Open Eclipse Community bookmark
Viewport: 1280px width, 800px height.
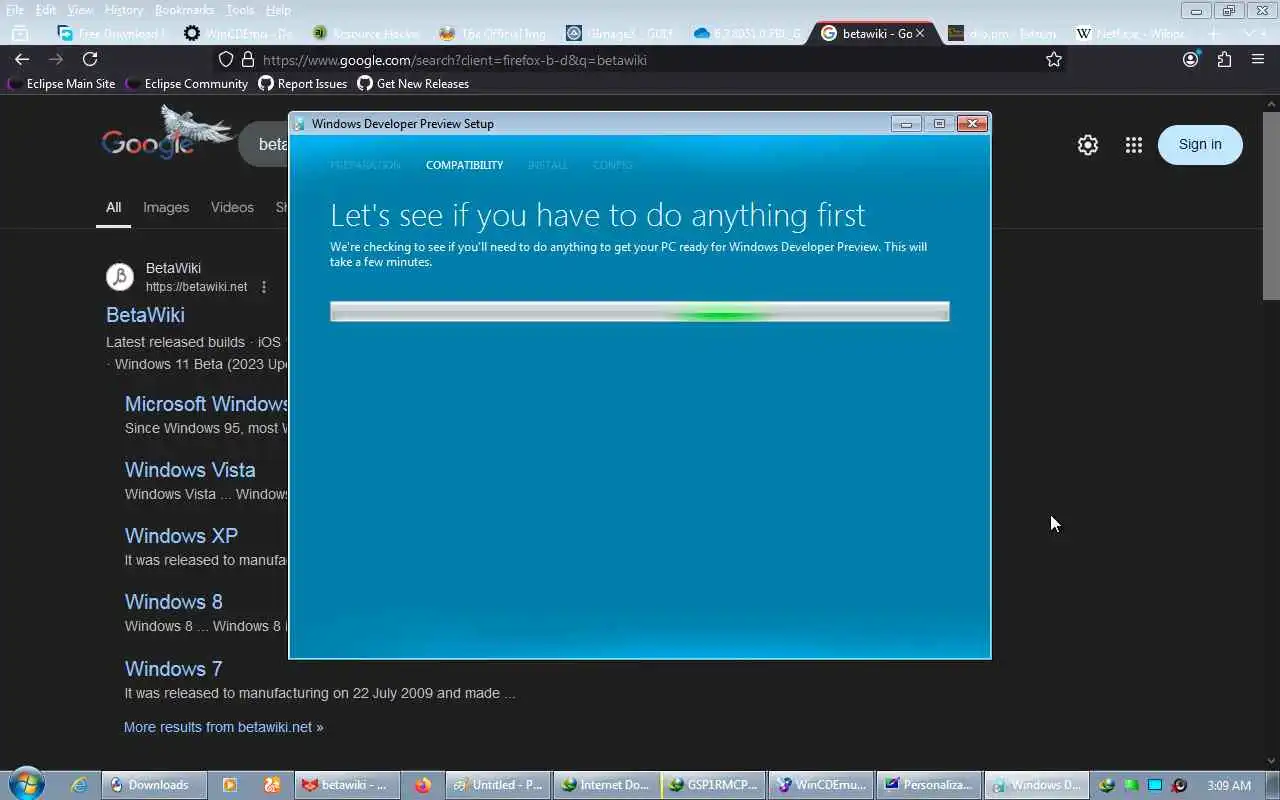[x=186, y=84]
